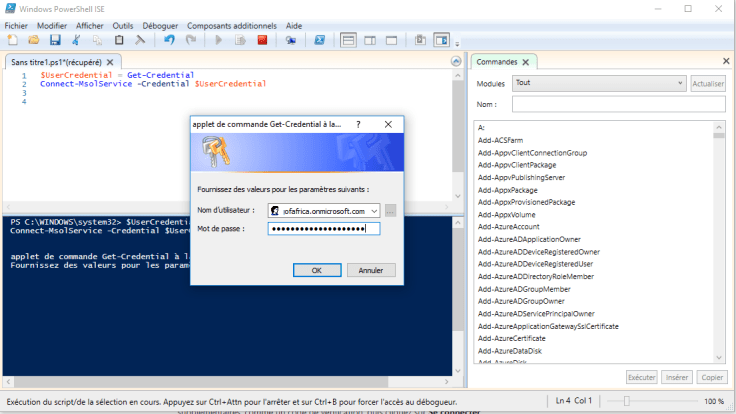Open the Déboguer menu
The image size is (736, 414).
[x=159, y=23]
